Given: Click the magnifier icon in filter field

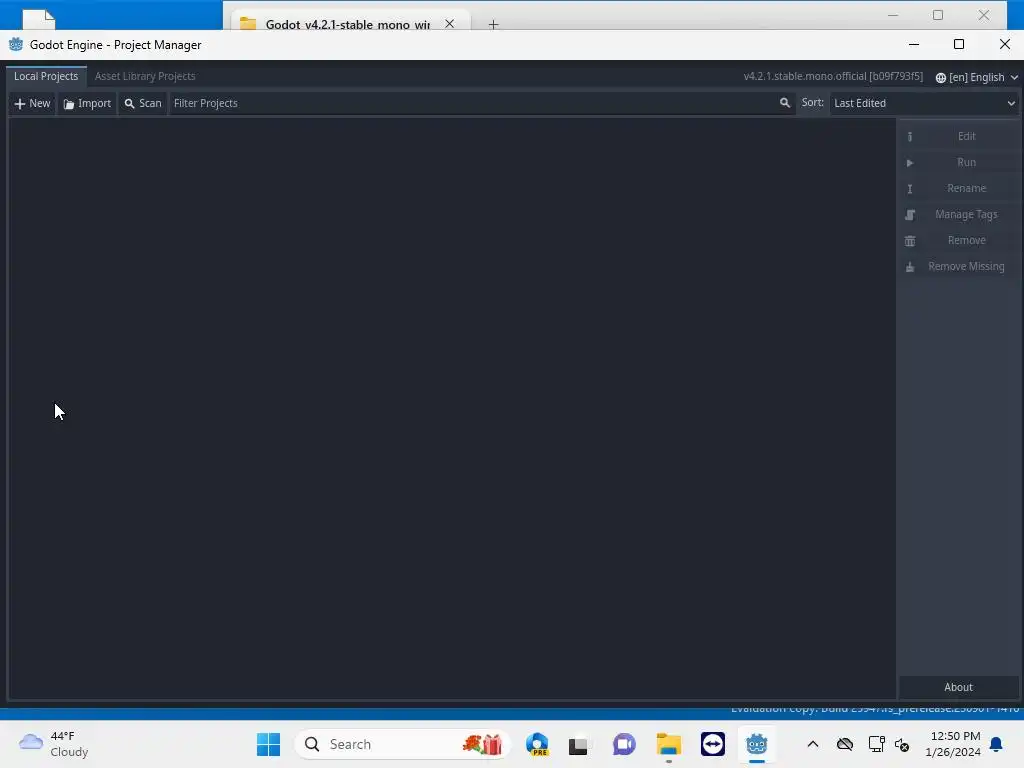Looking at the screenshot, I should [784, 103].
